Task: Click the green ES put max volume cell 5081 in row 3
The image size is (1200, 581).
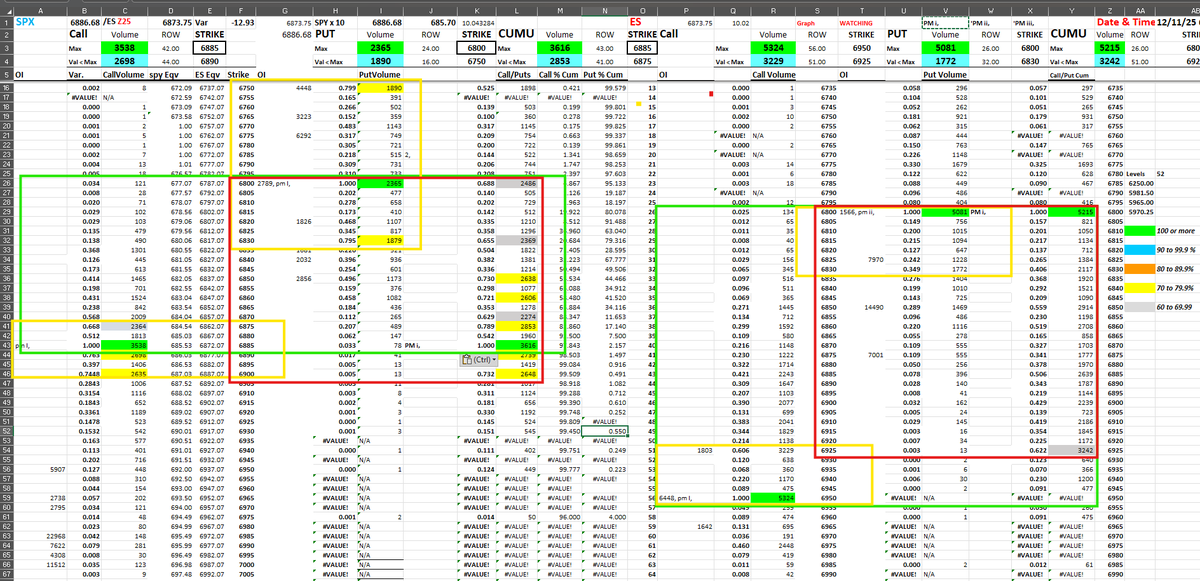Action: pos(944,47)
